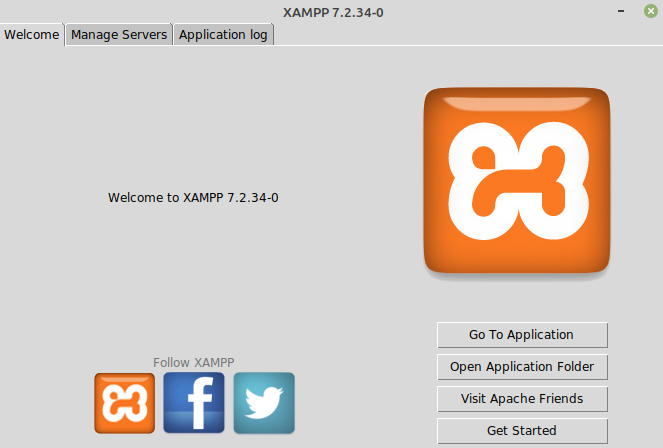
Task: Click the white bird on the Twitter tile
Action: (264, 404)
